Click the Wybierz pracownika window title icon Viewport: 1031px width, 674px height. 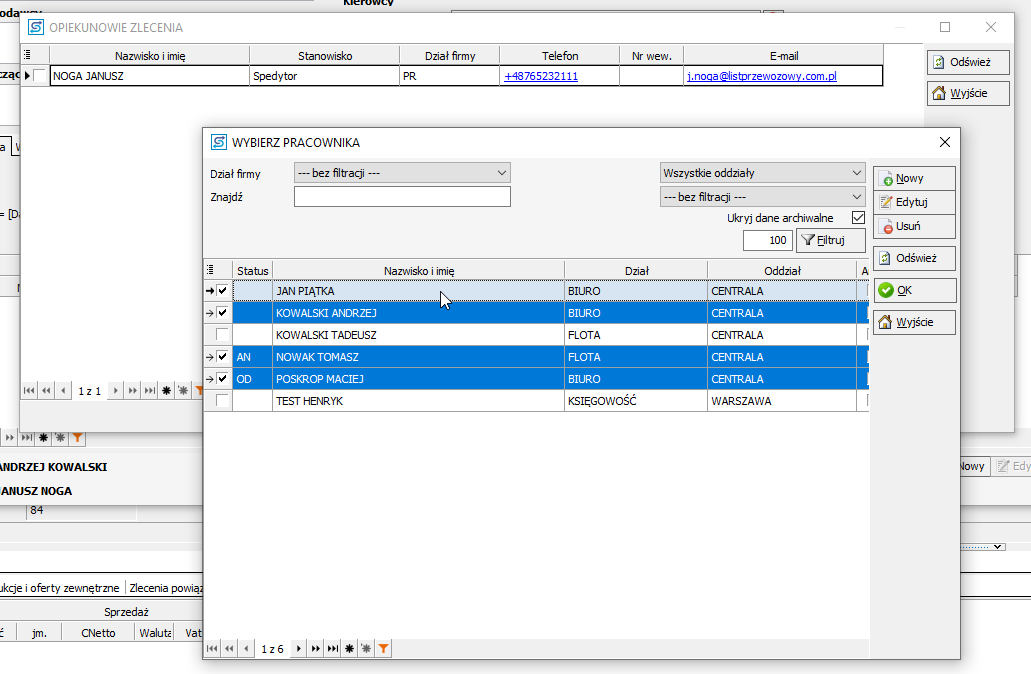click(218, 142)
